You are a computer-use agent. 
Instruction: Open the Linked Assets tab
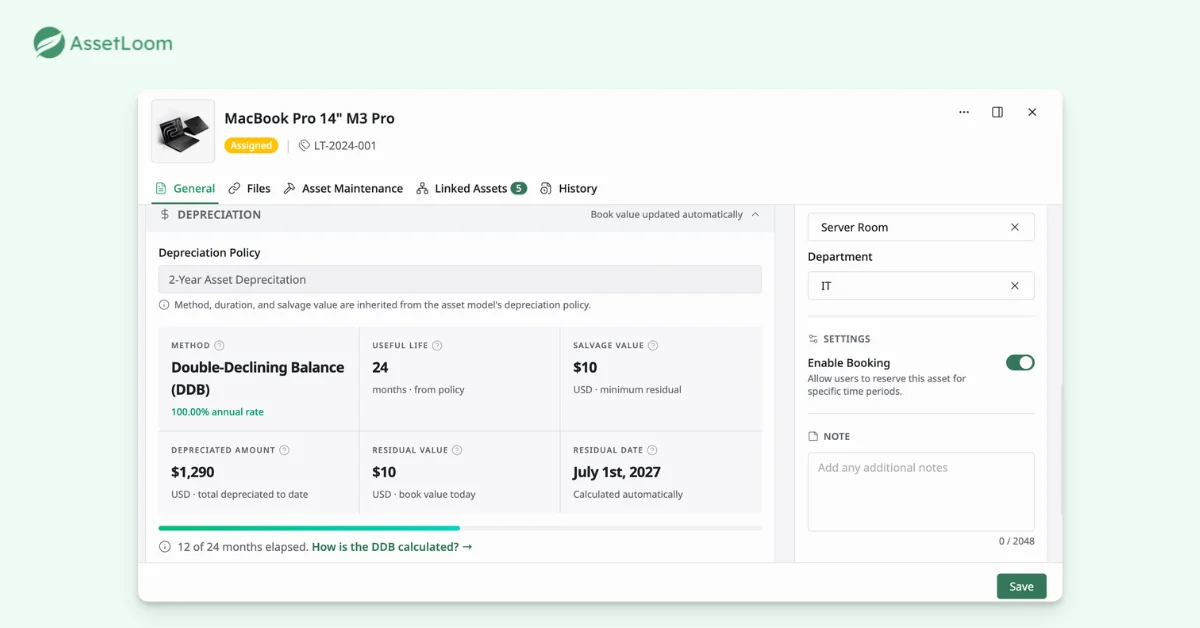[471, 188]
